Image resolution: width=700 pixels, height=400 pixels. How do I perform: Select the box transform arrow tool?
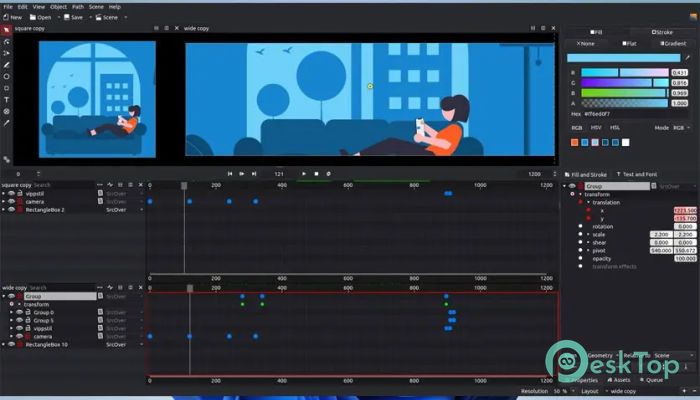[x=6, y=30]
